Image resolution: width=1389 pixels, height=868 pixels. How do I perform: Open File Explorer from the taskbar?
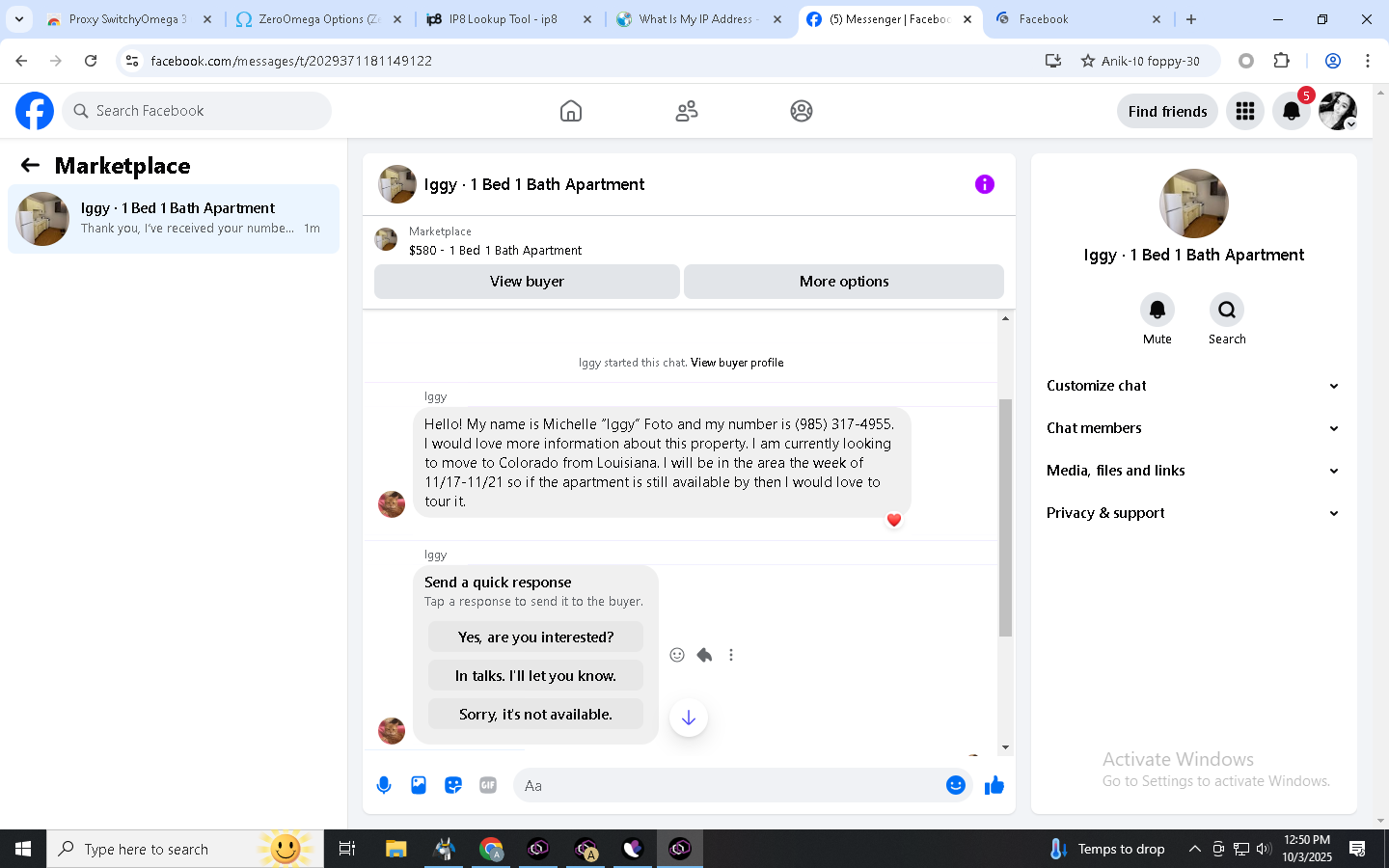tap(395, 849)
